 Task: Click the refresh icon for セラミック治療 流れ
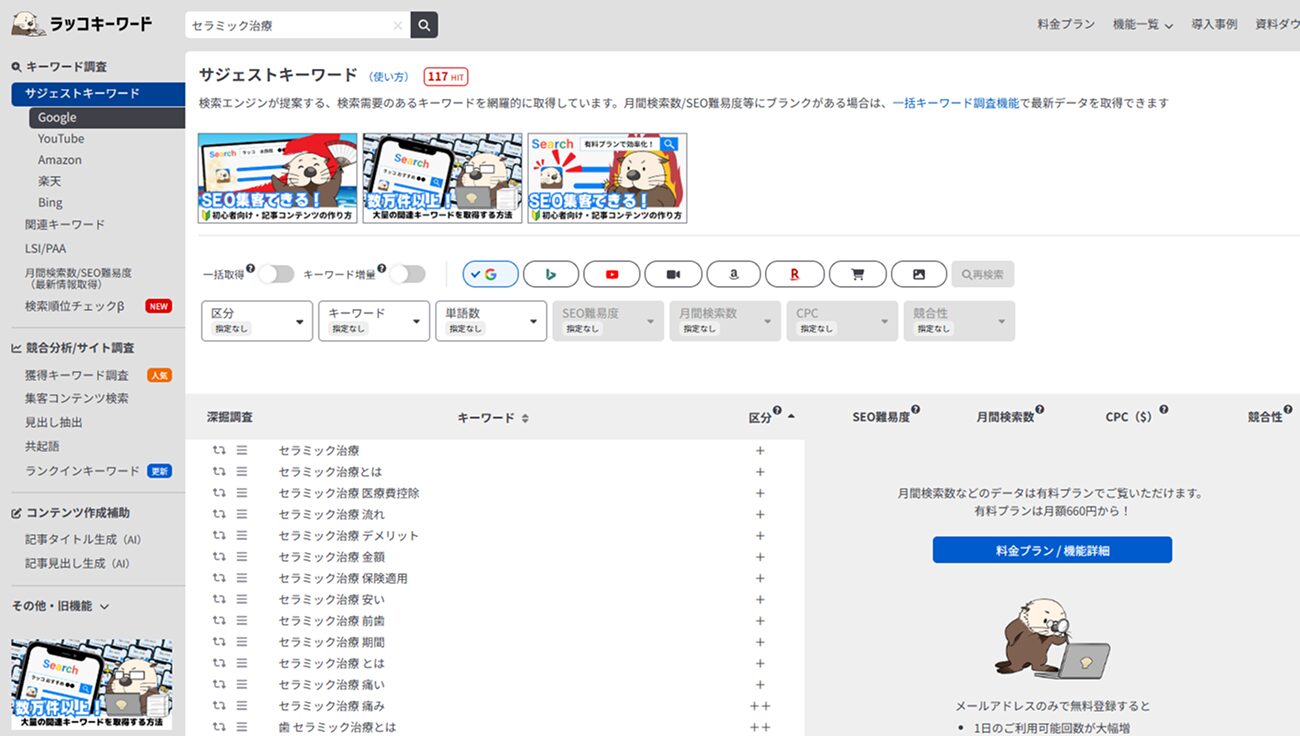click(x=219, y=514)
